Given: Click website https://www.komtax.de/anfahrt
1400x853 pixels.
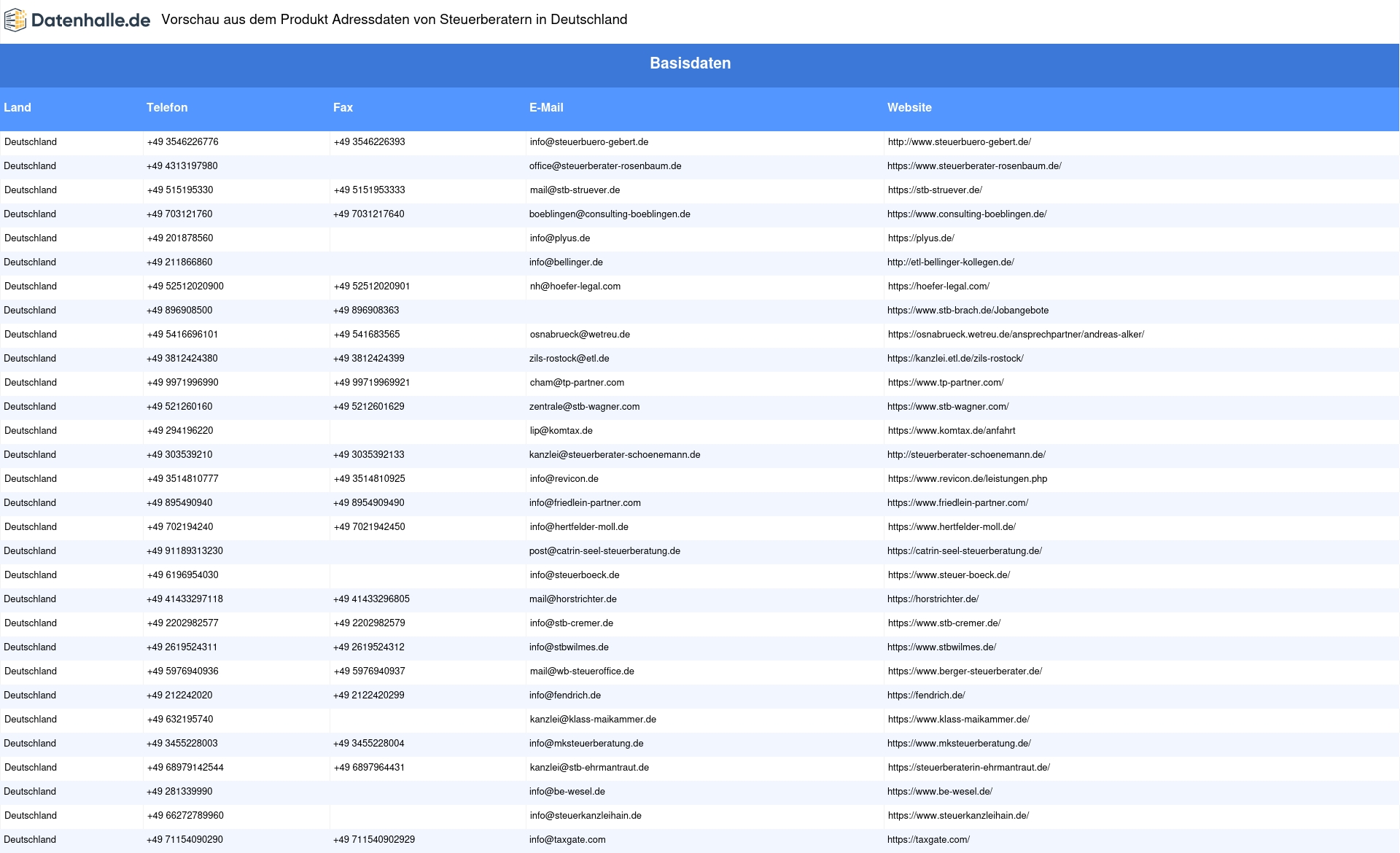Looking at the screenshot, I should coord(952,431).
